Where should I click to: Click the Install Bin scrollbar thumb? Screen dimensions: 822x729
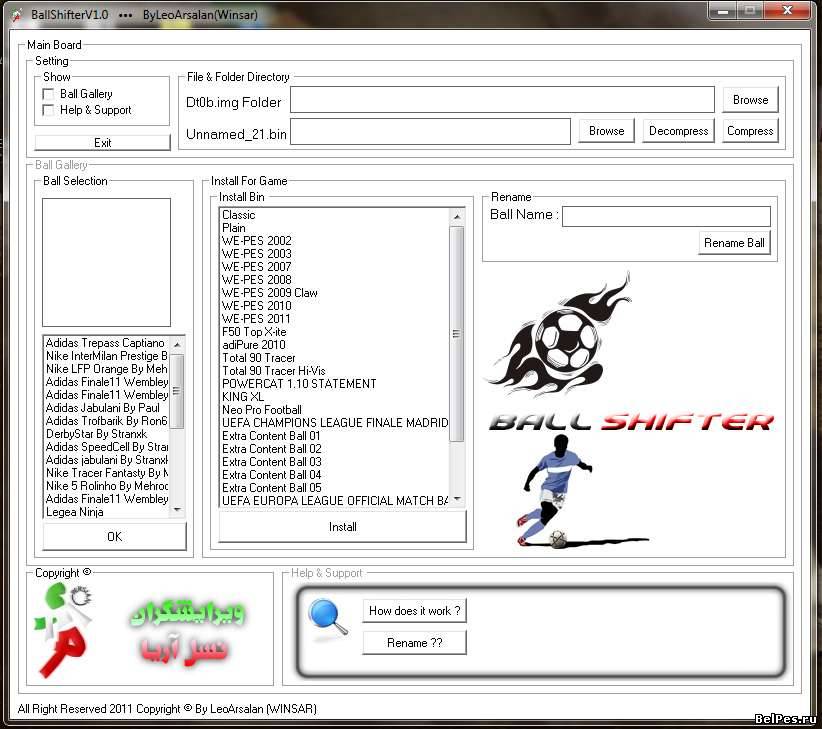[457, 334]
